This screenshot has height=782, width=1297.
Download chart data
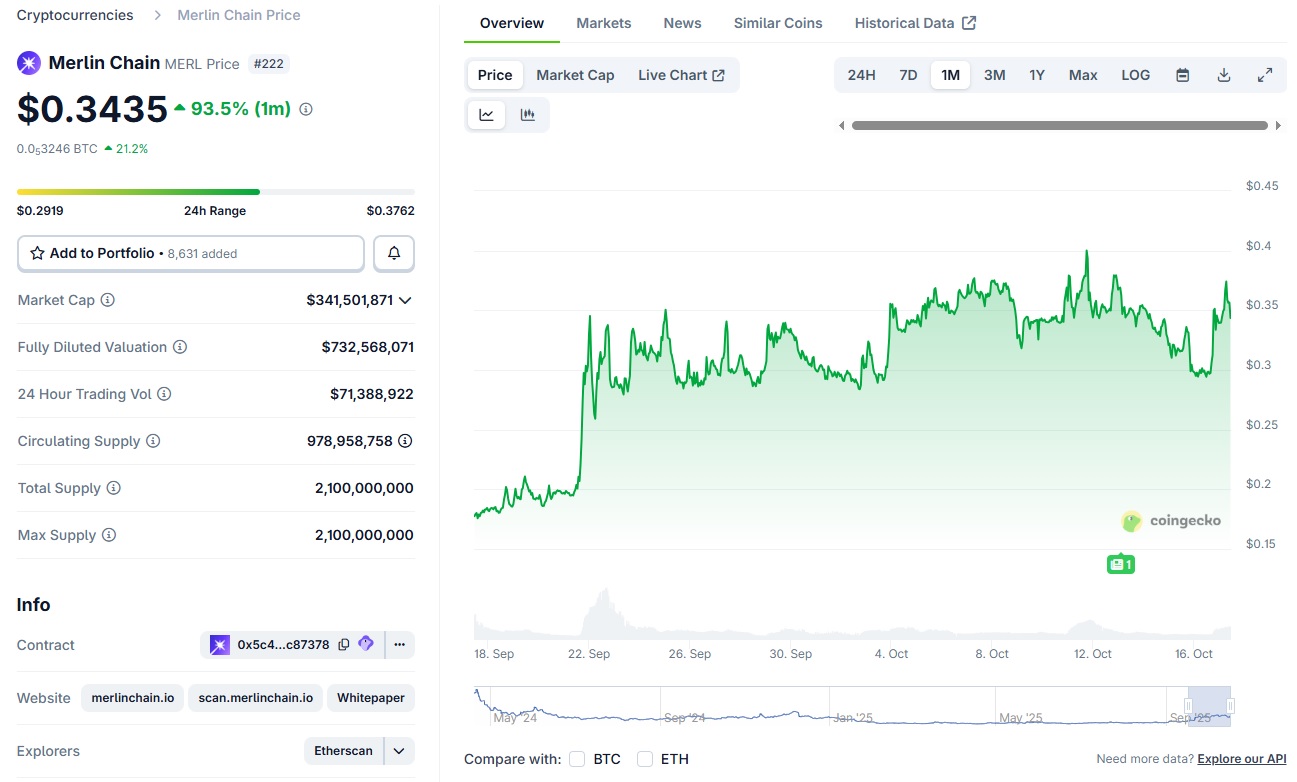click(x=1224, y=75)
